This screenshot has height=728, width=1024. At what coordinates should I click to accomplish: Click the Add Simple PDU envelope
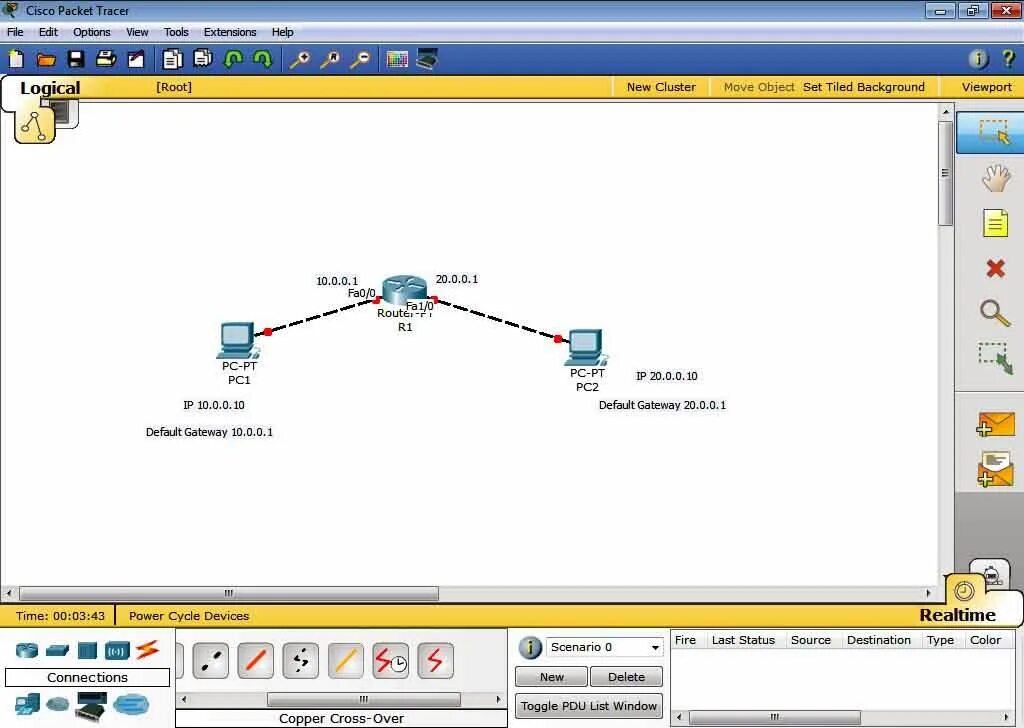point(995,424)
